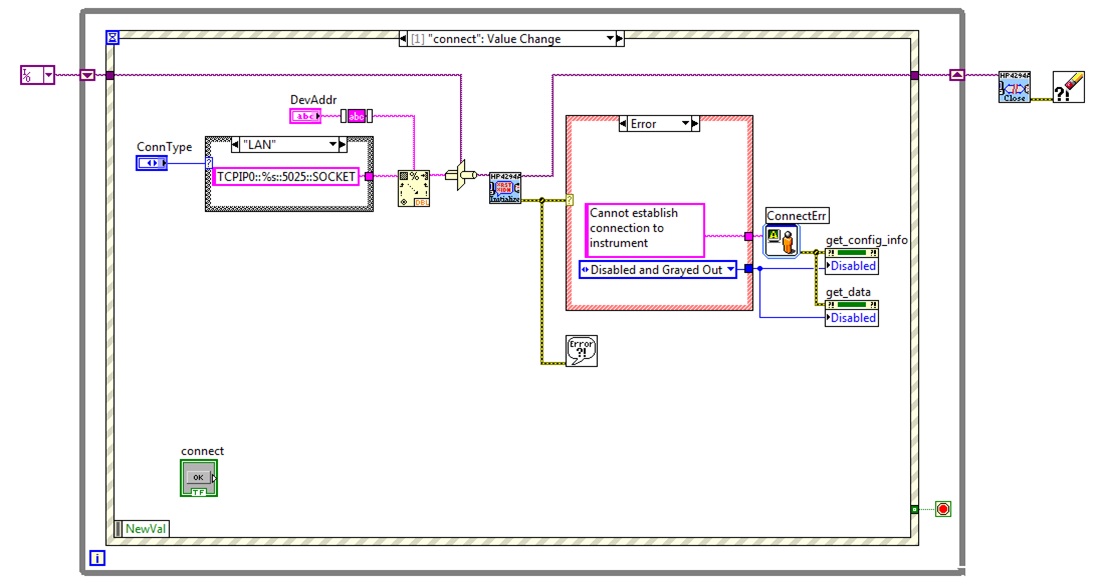Open the event case selector dropdown

(609, 39)
